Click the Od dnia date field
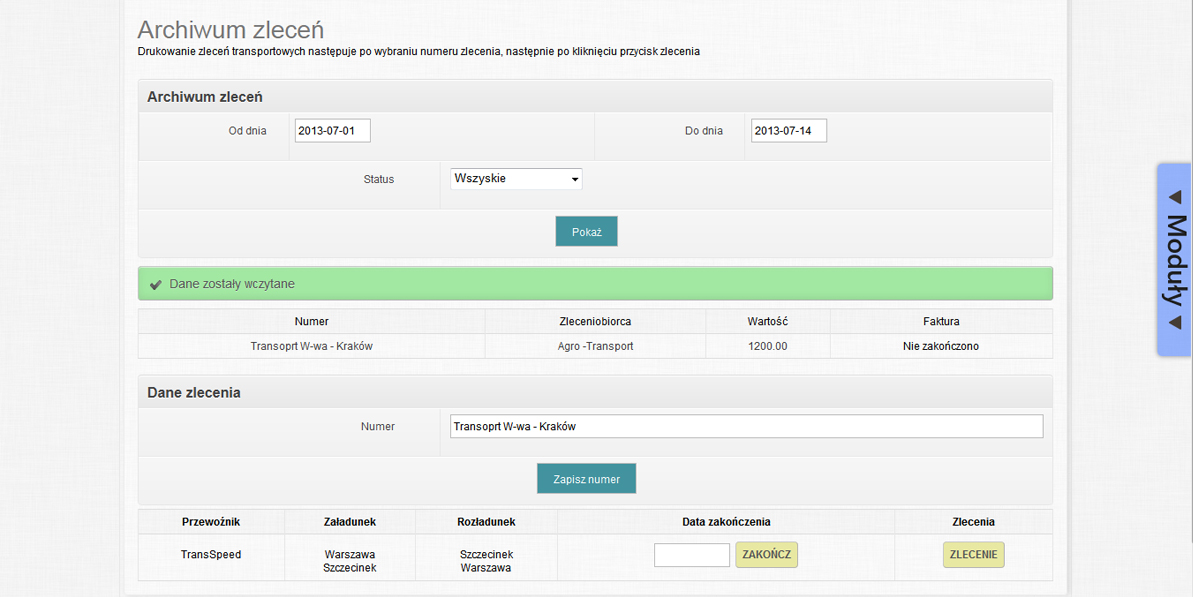 pyautogui.click(x=332, y=131)
